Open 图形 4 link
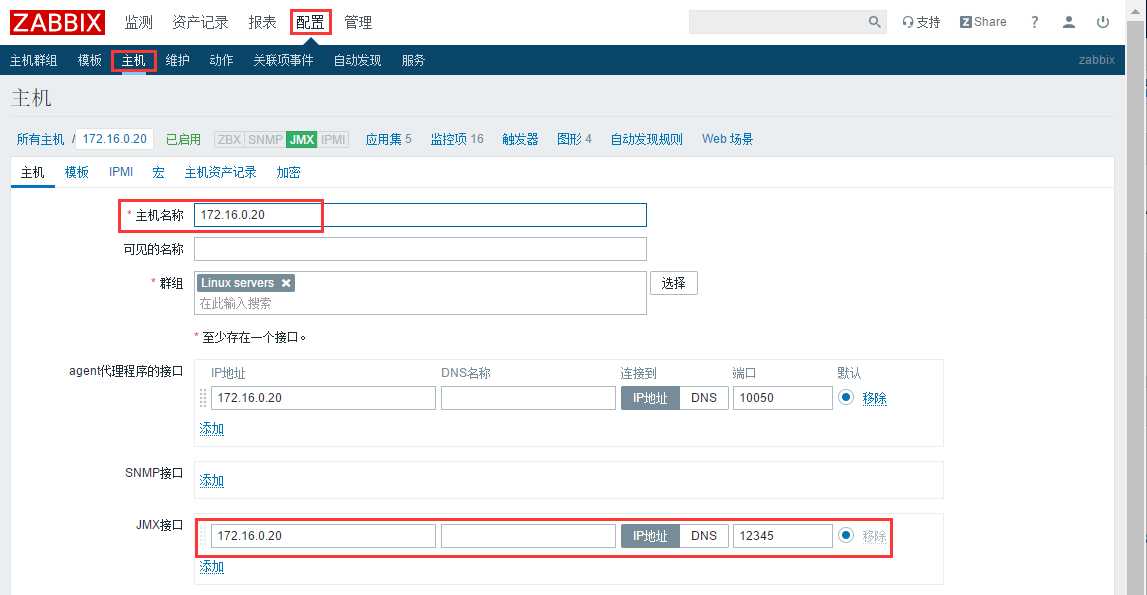This screenshot has width=1147, height=595. click(574, 139)
